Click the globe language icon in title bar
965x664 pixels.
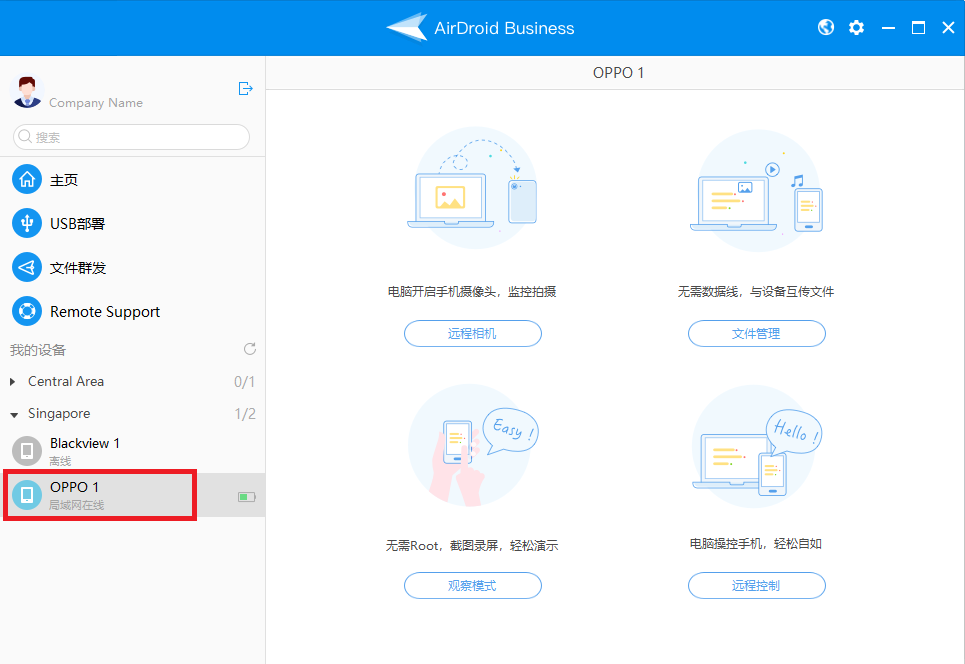coord(826,28)
